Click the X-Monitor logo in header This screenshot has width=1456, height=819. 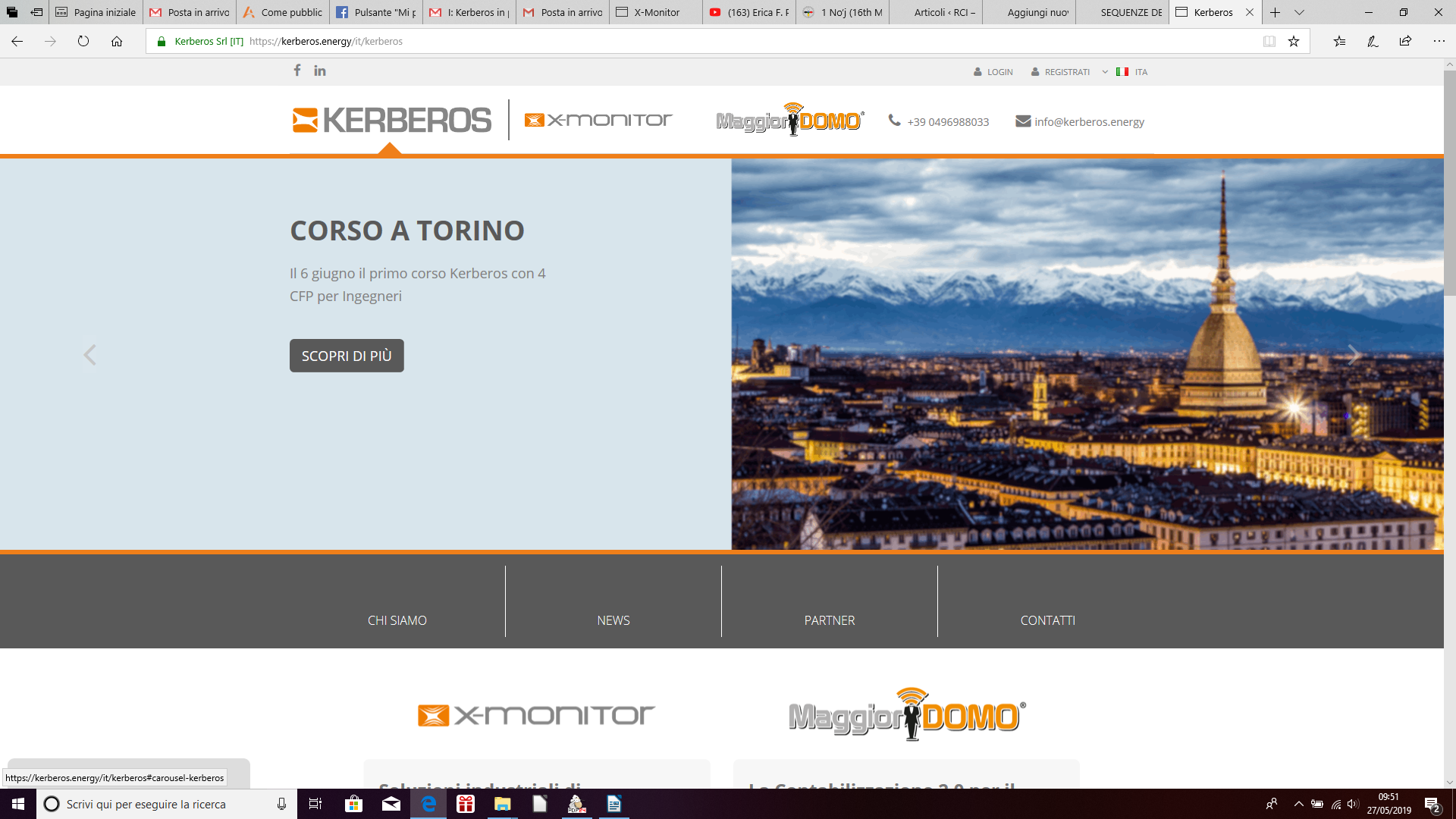pyautogui.click(x=598, y=120)
